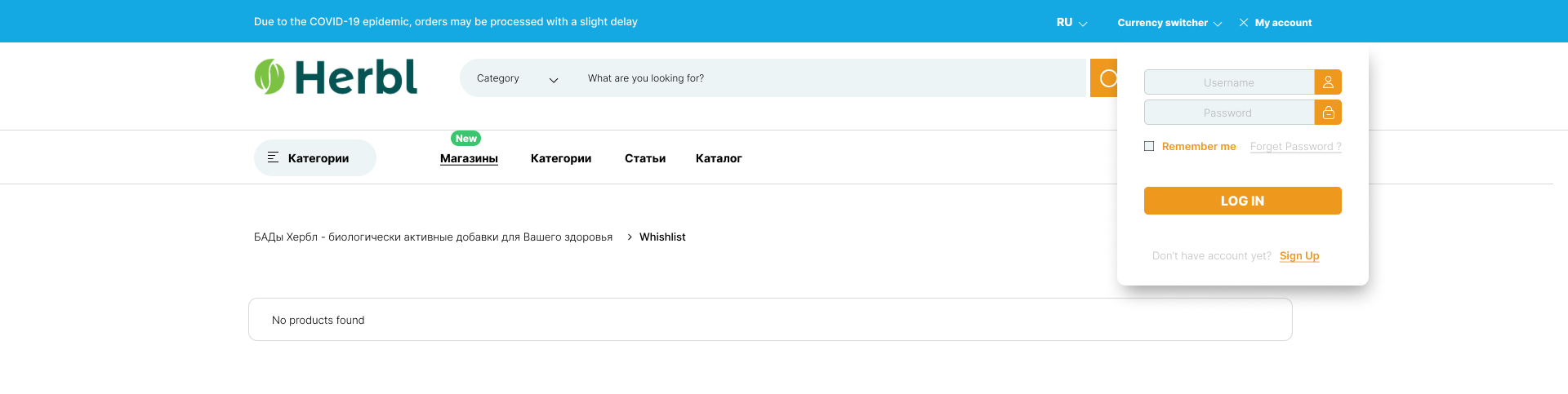Click the orange LOG IN button
Image resolution: width=1568 pixels, height=394 pixels.
pos(1242,201)
